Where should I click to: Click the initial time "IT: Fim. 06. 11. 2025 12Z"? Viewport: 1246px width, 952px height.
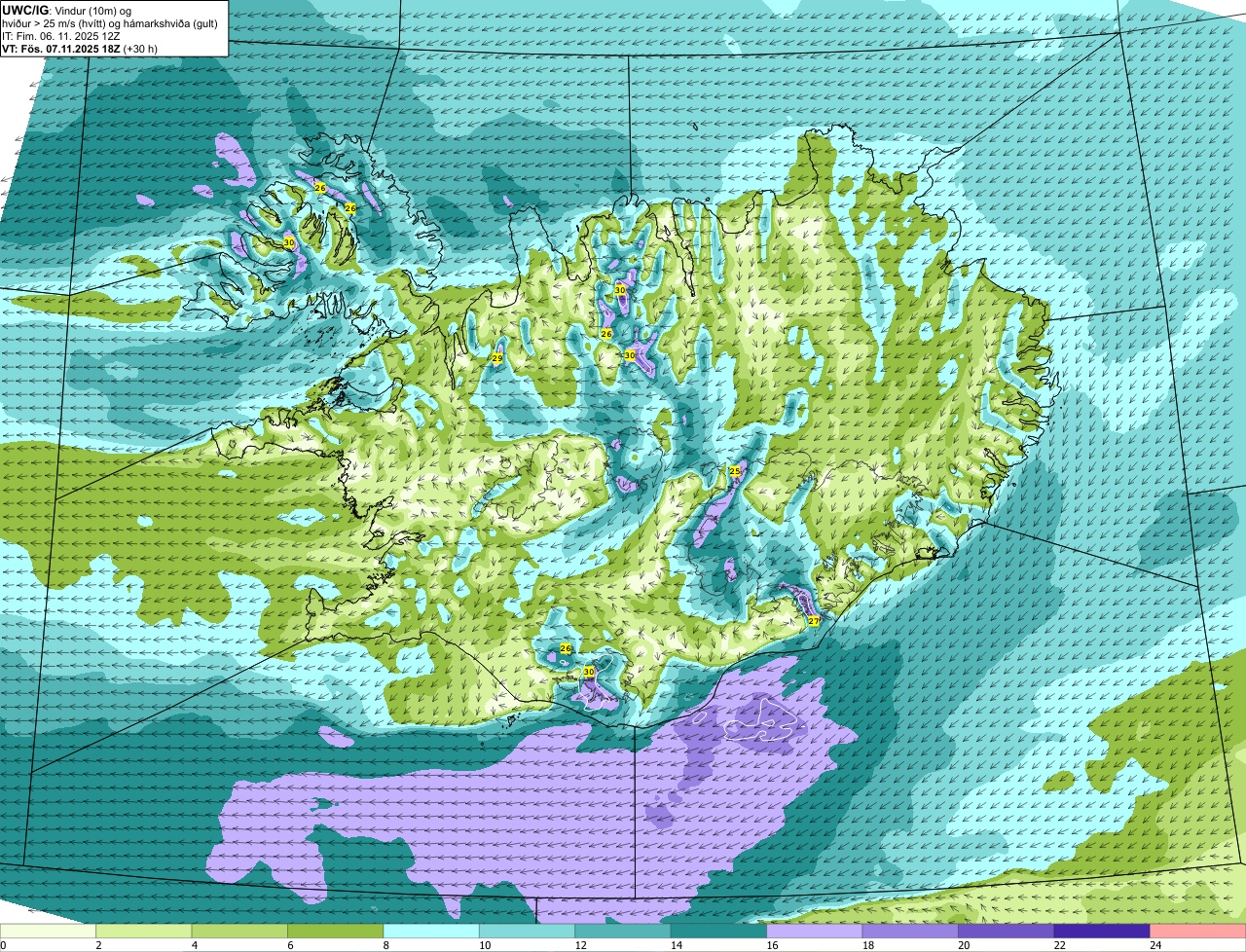(x=63, y=35)
